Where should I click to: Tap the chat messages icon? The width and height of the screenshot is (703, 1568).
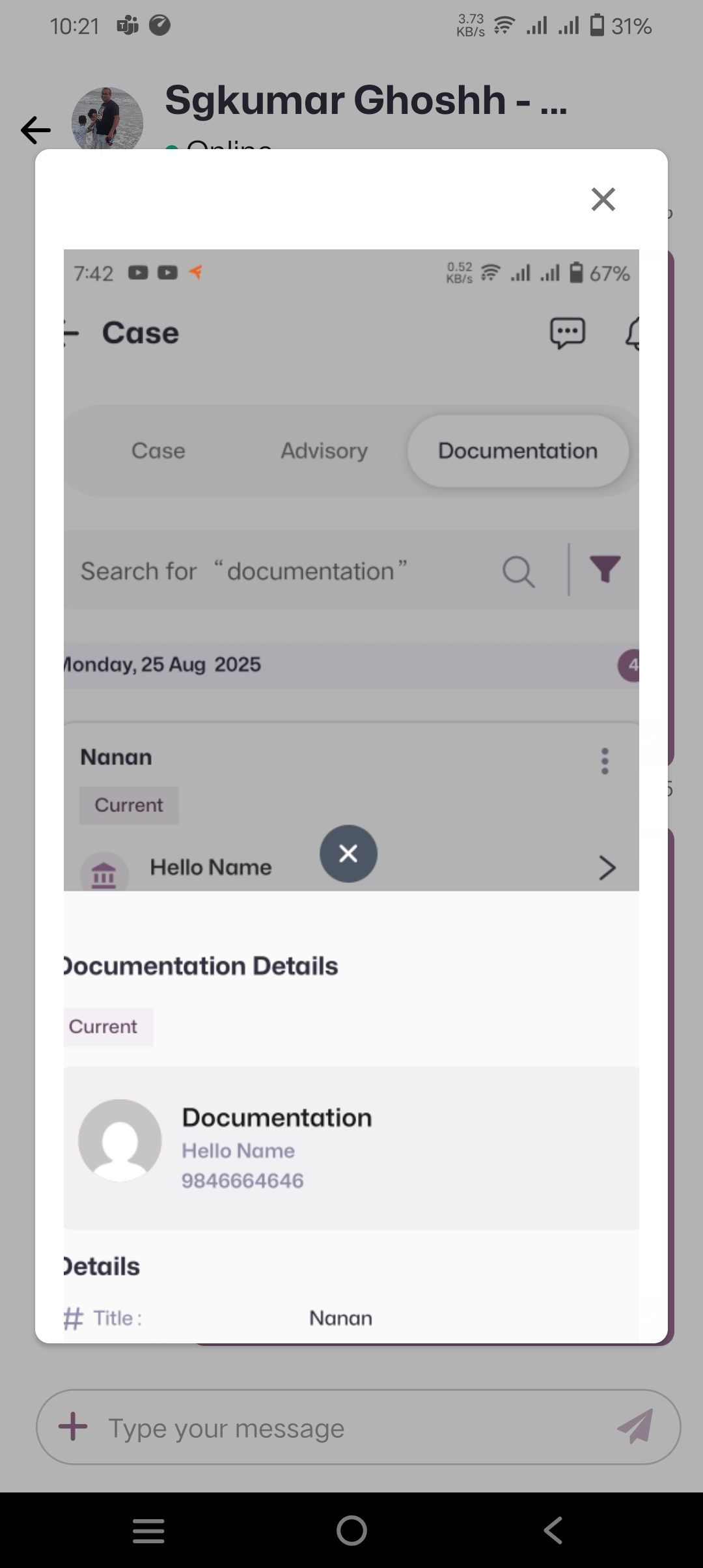pos(567,333)
